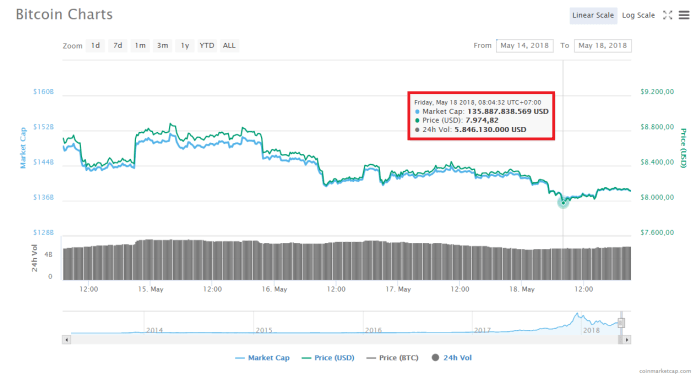Click the vertical Market Cap axis title
The image size is (696, 374).
(23, 148)
